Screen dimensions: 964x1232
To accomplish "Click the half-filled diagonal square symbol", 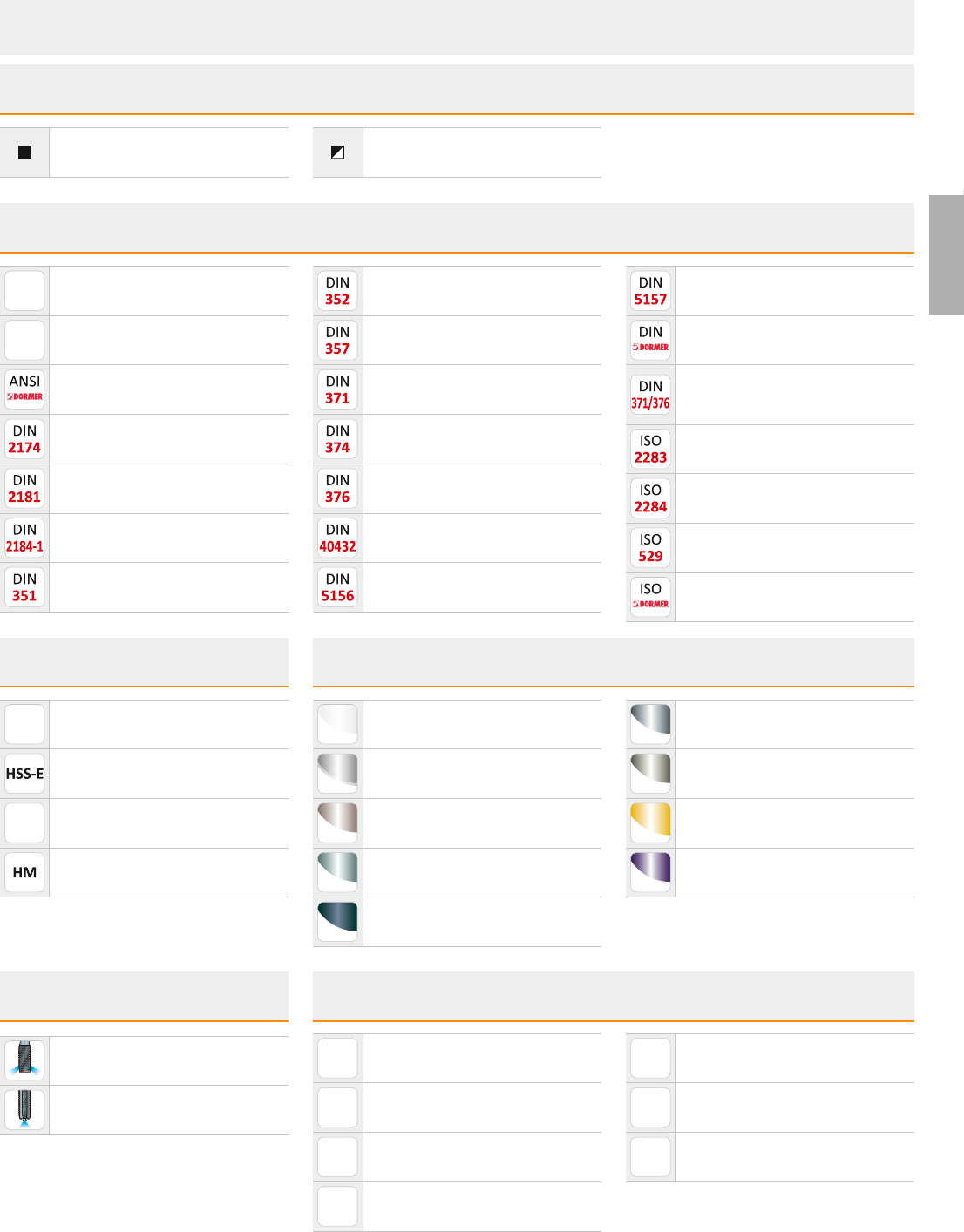I will pos(337,152).
